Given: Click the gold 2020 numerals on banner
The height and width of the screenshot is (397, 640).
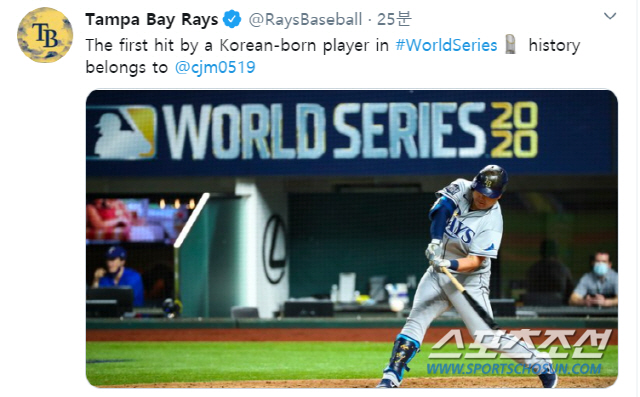Looking at the screenshot, I should (x=514, y=129).
